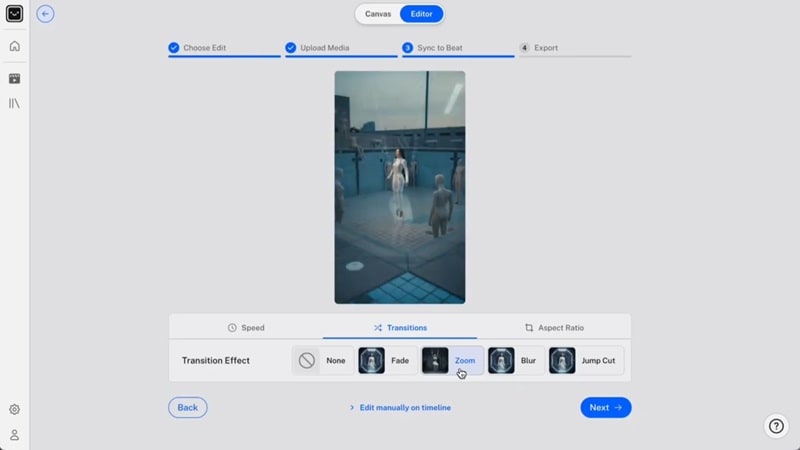Go back using the circled arrow icon

[45, 14]
